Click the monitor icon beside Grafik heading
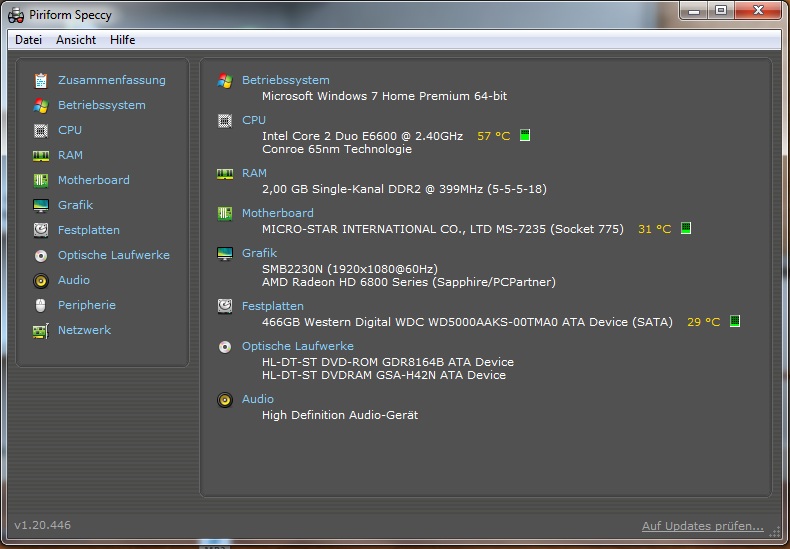The image size is (790, 549). pyautogui.click(x=225, y=253)
